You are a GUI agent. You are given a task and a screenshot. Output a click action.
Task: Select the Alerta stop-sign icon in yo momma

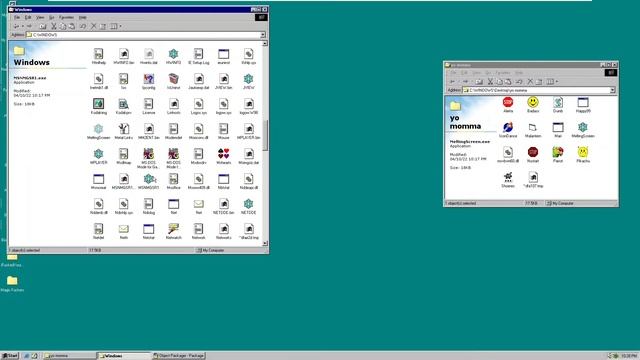pos(508,102)
